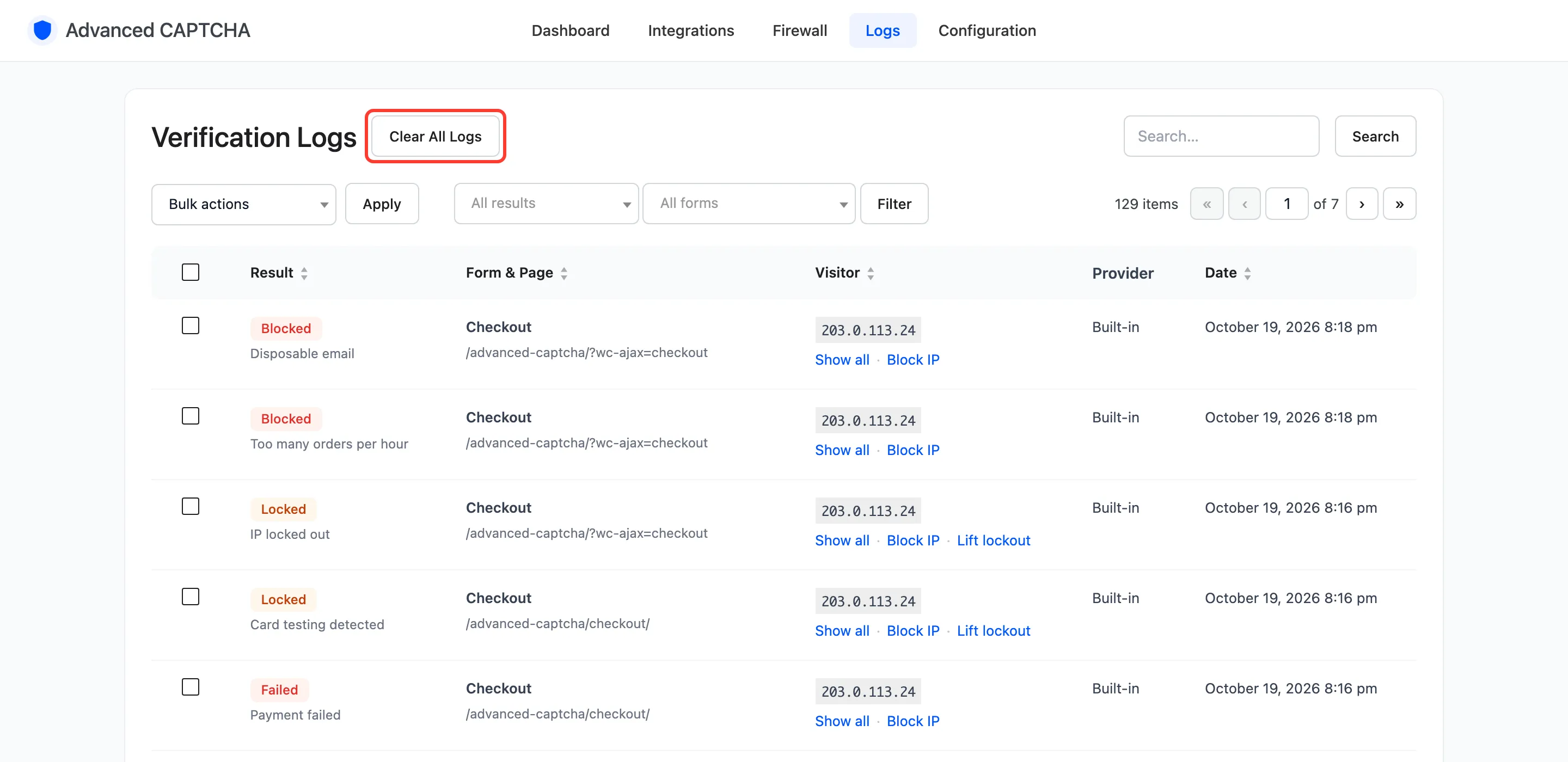This screenshot has height=762, width=1568.
Task: Click the Filter button
Action: tap(894, 204)
